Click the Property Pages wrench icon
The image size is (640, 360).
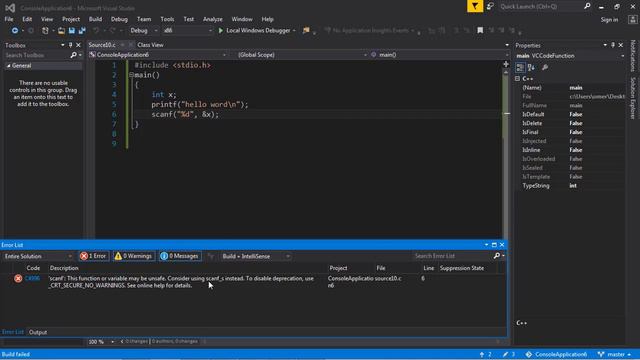pos(545,67)
